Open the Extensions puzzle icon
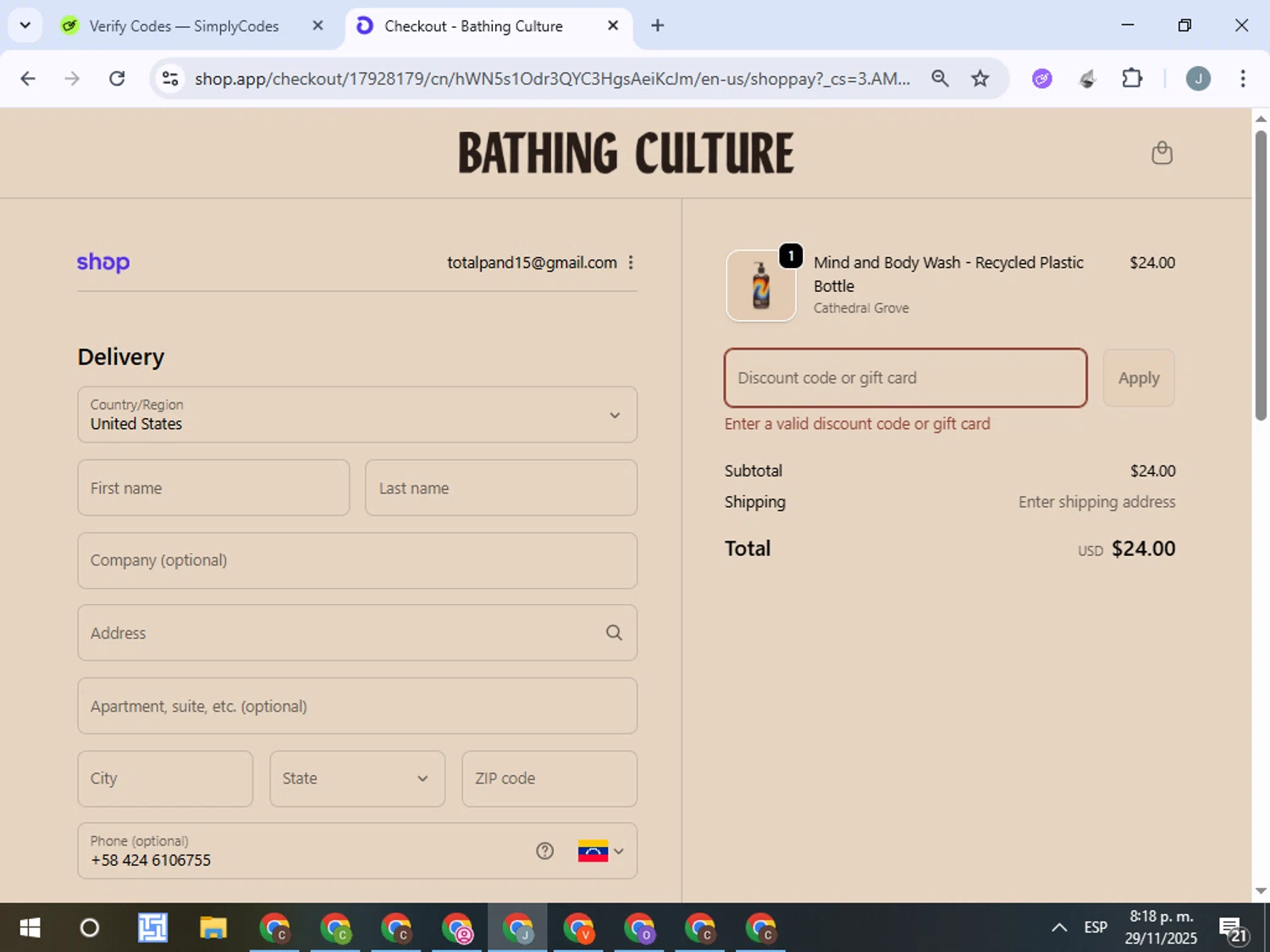Viewport: 1270px width, 952px height. pos(1132,79)
